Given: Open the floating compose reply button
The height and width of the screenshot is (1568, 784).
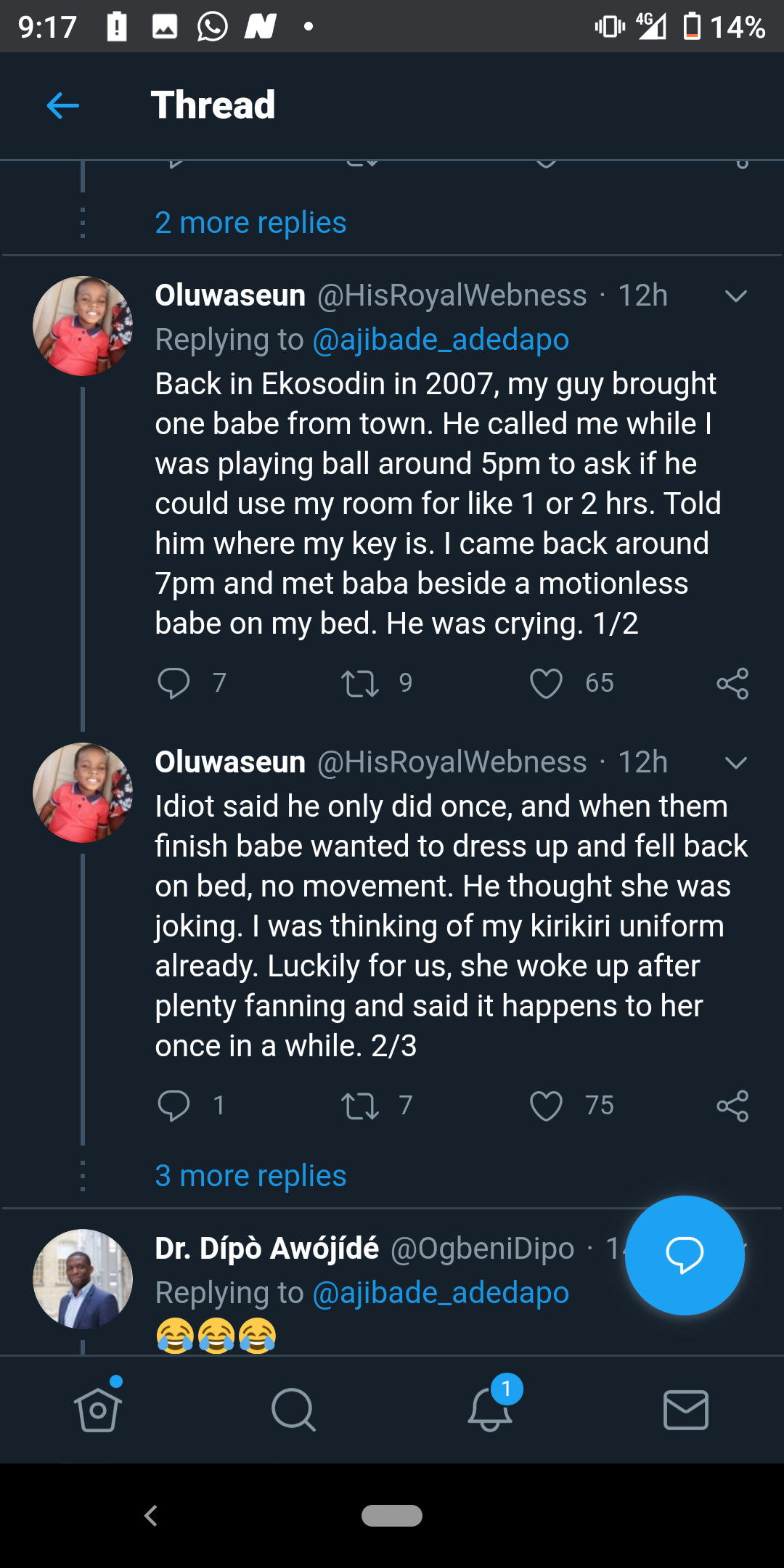Looking at the screenshot, I should 685,1255.
